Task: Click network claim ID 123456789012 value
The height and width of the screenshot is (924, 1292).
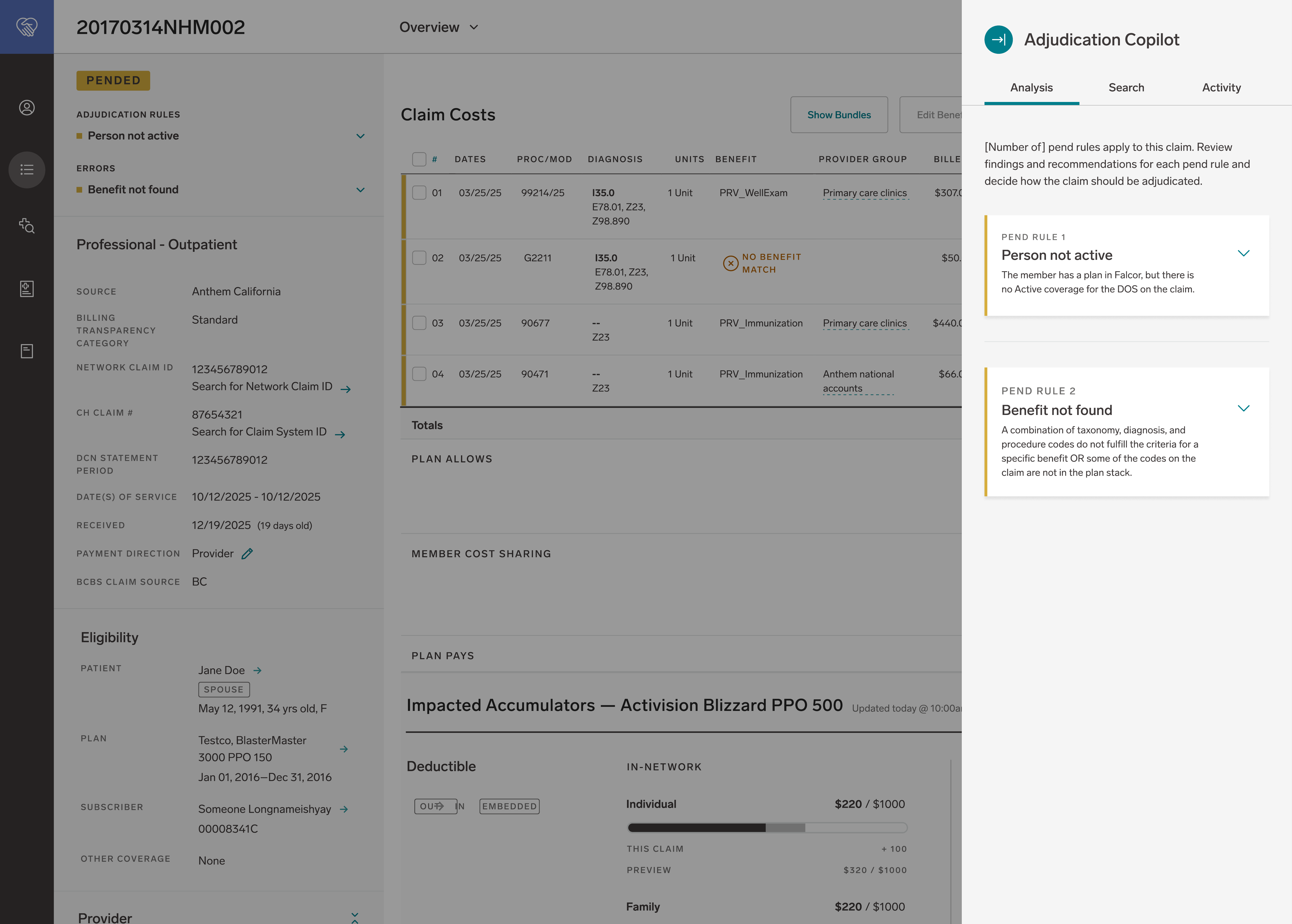Action: 229,369
